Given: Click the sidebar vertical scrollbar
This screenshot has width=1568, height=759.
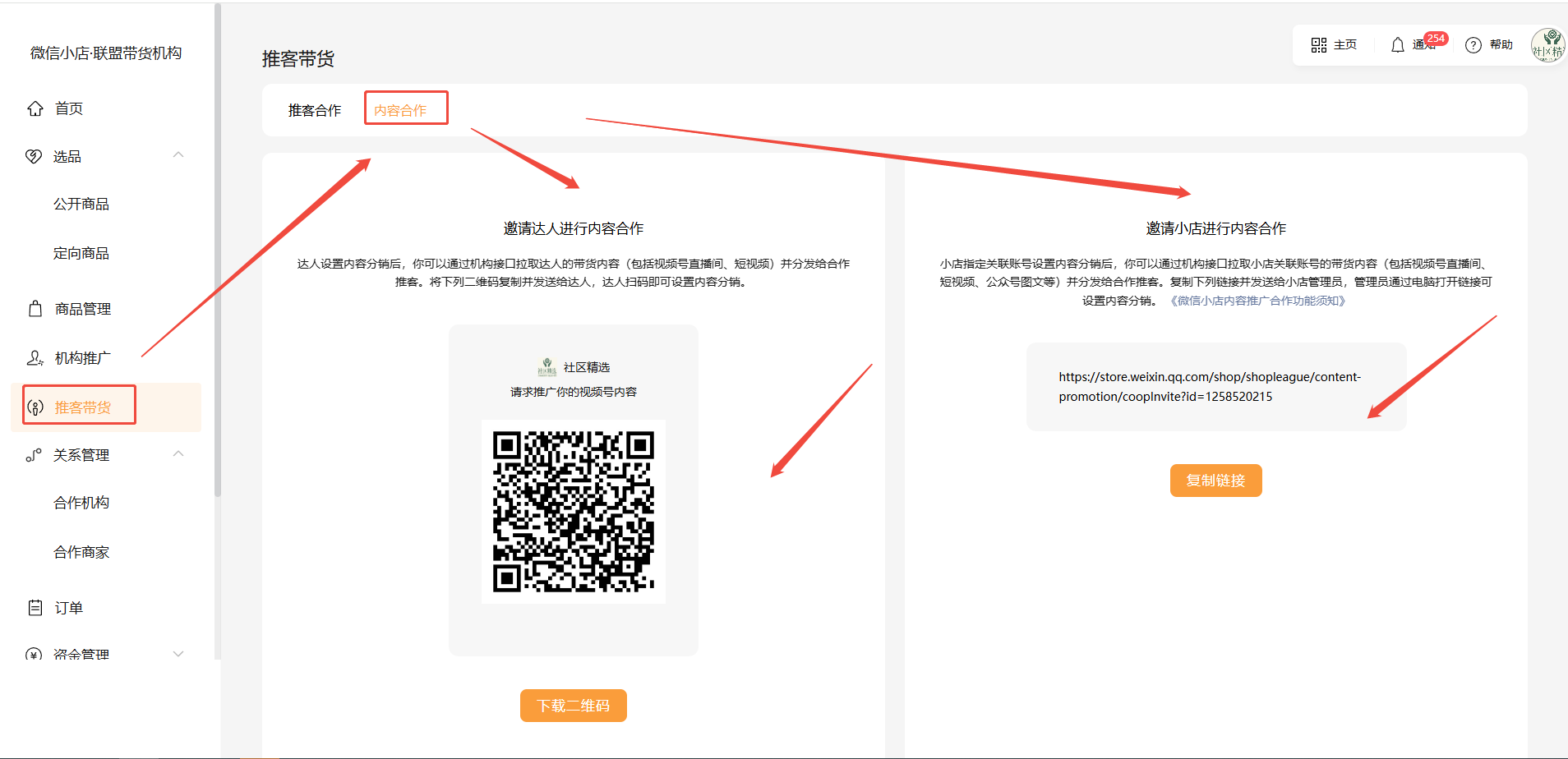Looking at the screenshot, I should coord(218,246).
